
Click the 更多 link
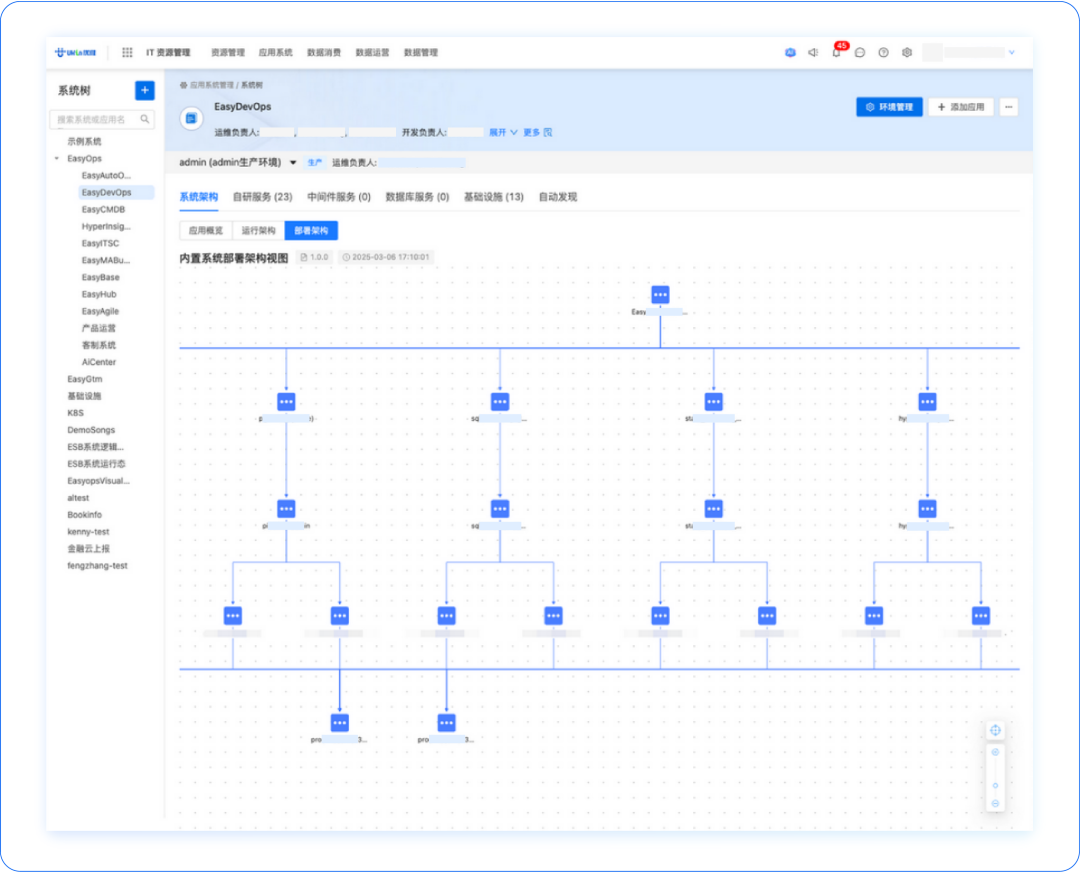tap(531, 132)
